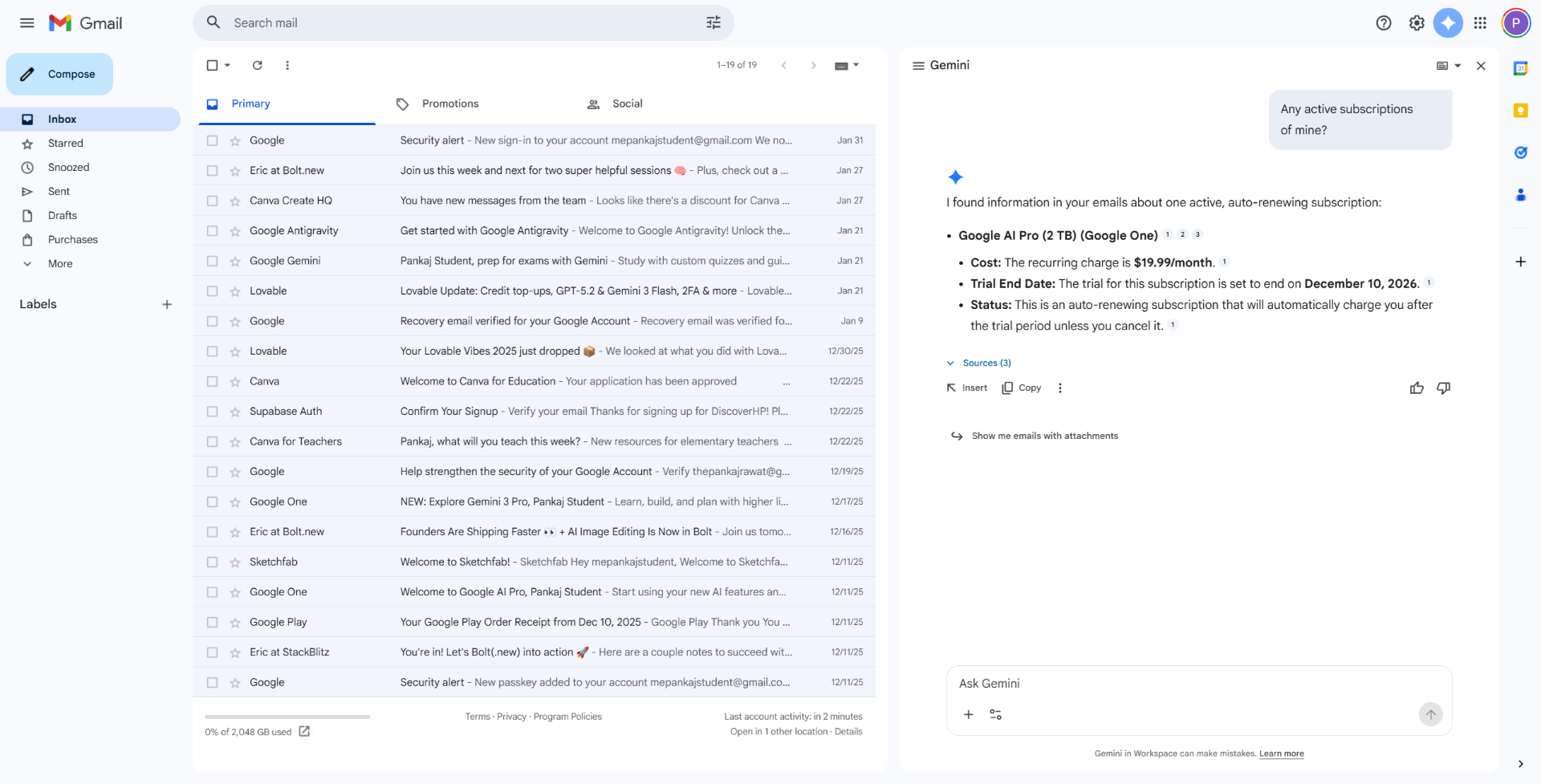Open Contacts in side panel
1541x784 pixels.
tap(1520, 194)
